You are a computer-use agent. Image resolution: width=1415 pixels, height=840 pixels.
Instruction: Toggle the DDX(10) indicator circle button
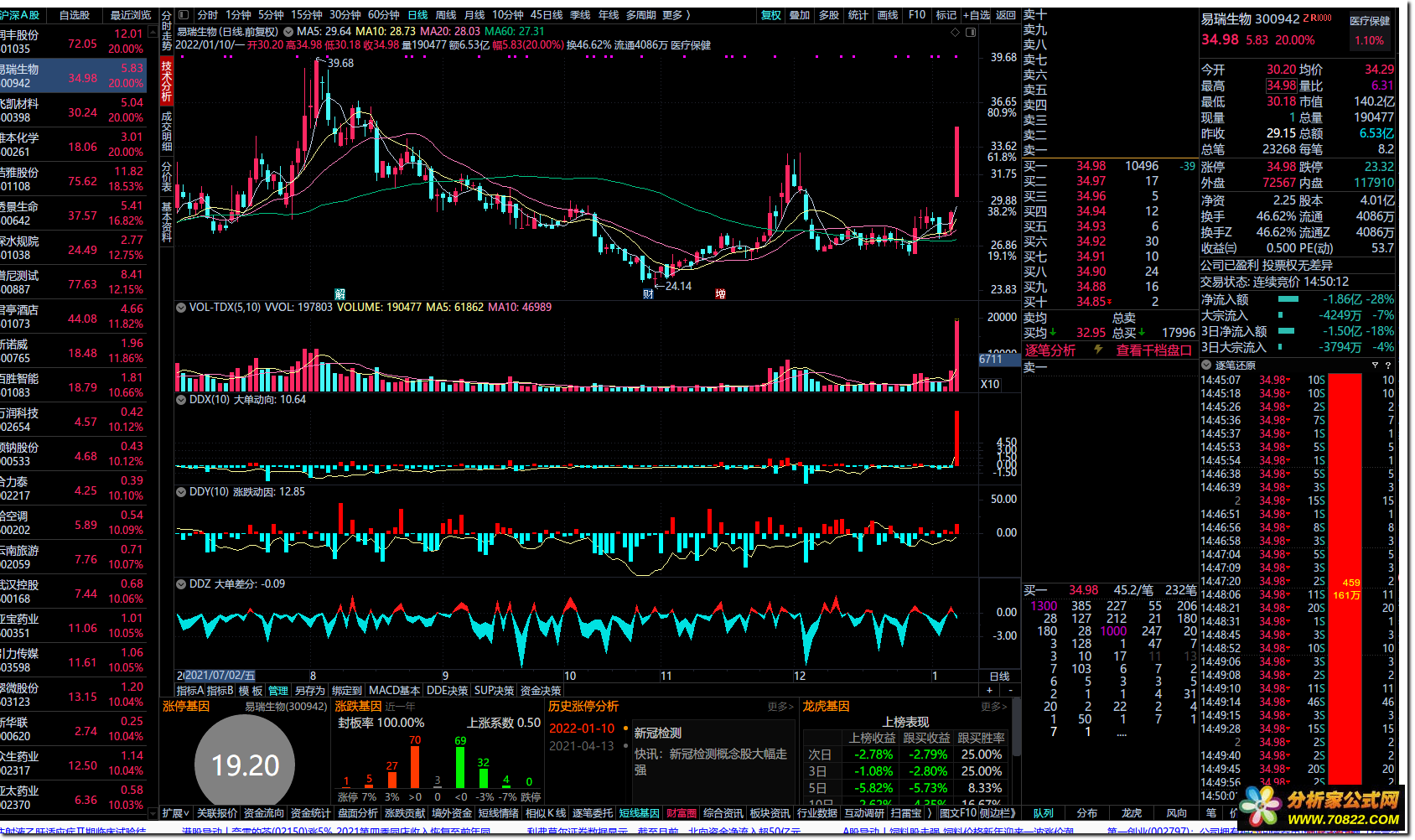click(x=181, y=400)
